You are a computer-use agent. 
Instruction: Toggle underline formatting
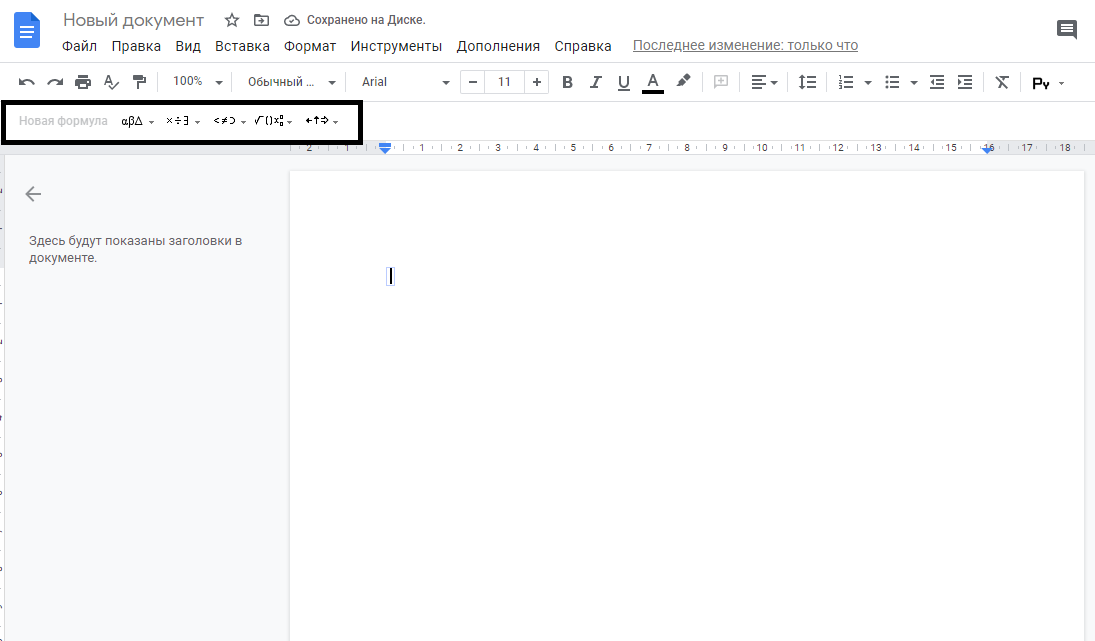624,82
